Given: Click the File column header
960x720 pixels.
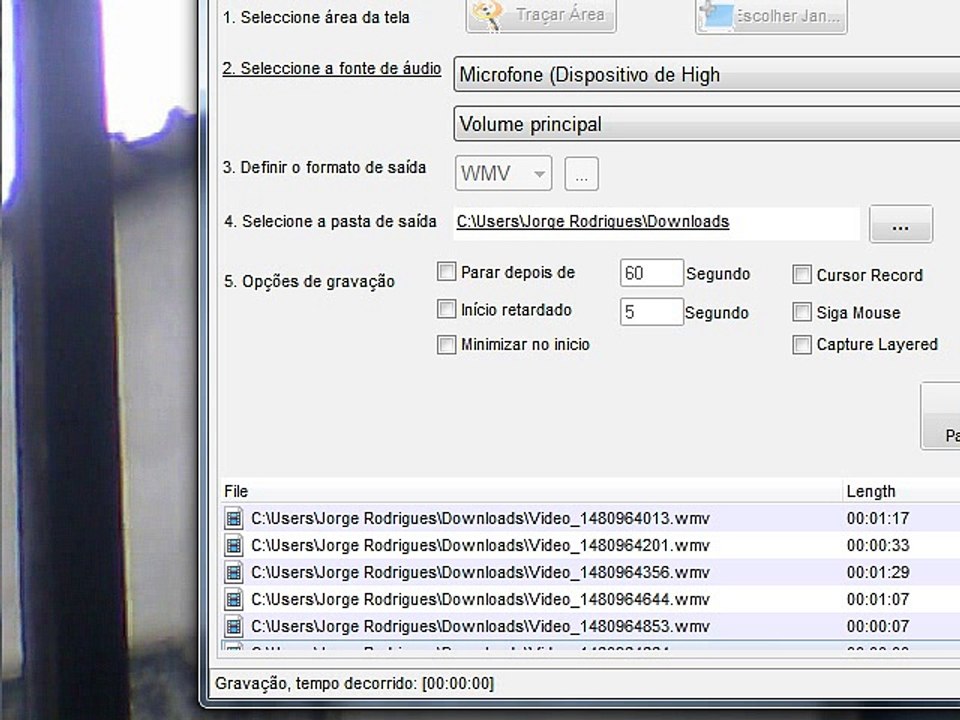Looking at the screenshot, I should click(531, 491).
